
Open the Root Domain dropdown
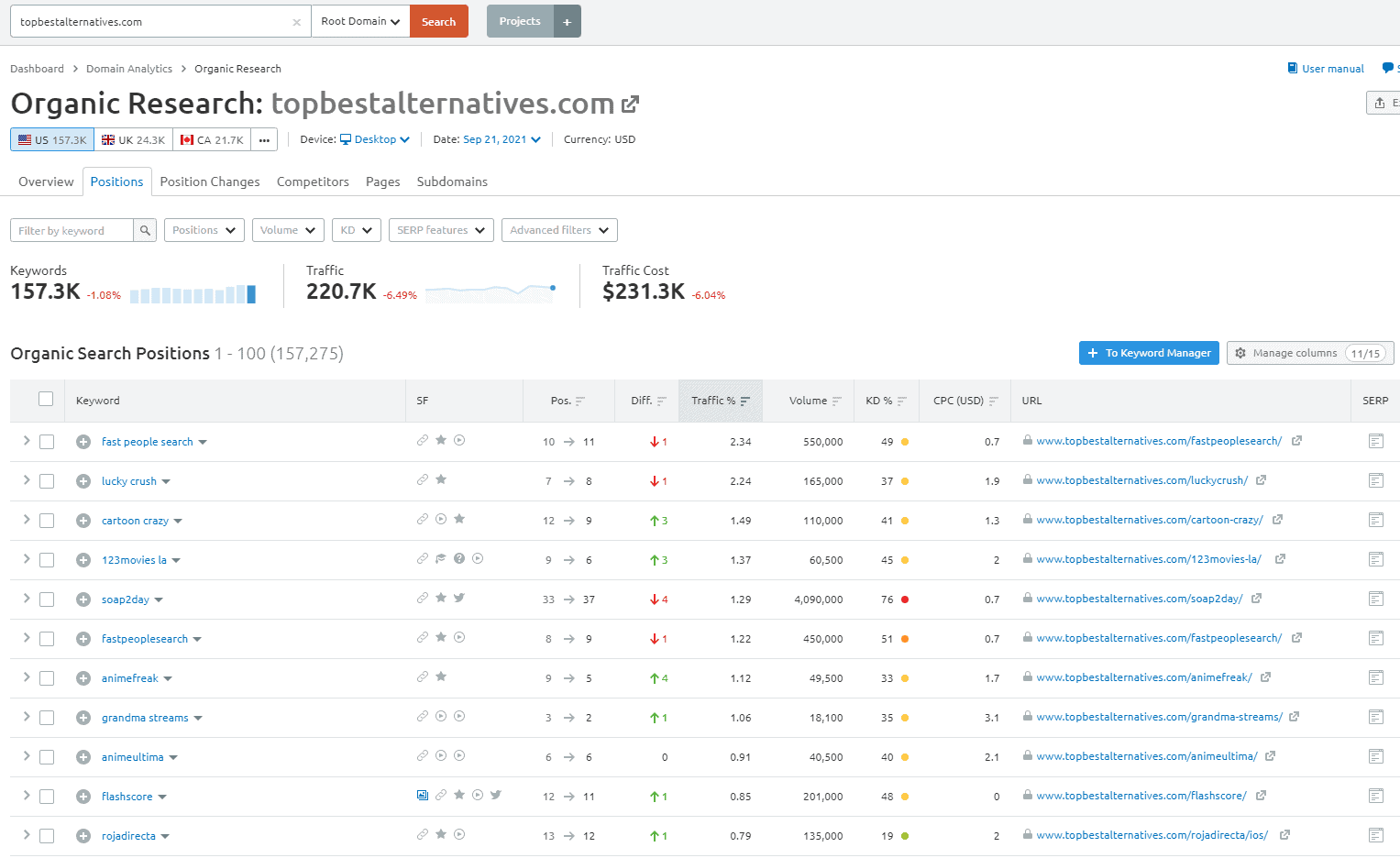click(x=360, y=21)
